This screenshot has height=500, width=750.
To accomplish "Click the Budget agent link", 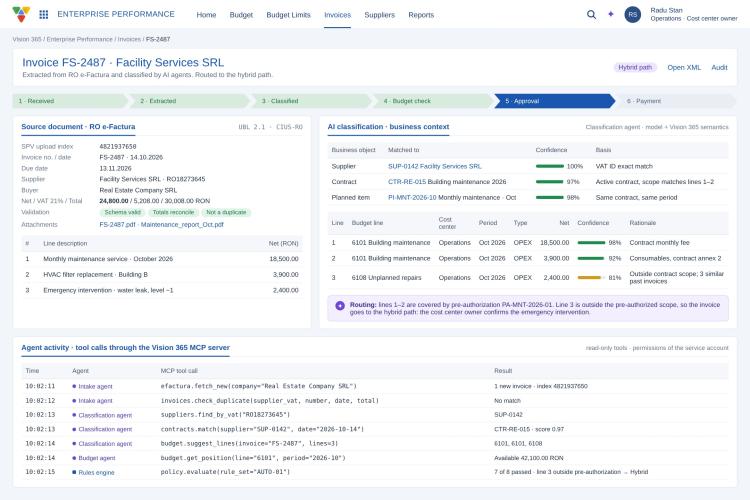I will coord(97,458).
